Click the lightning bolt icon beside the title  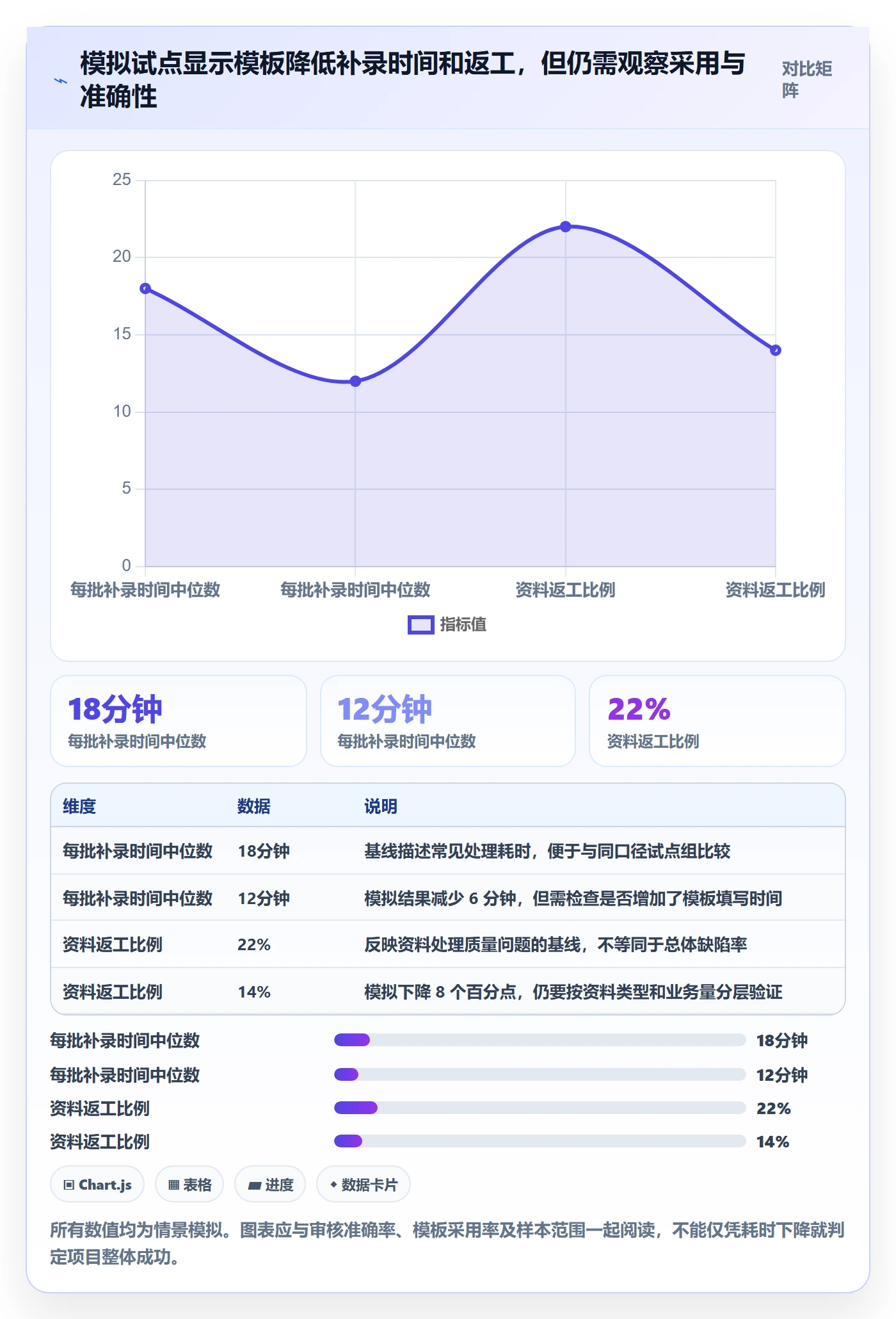[x=61, y=81]
